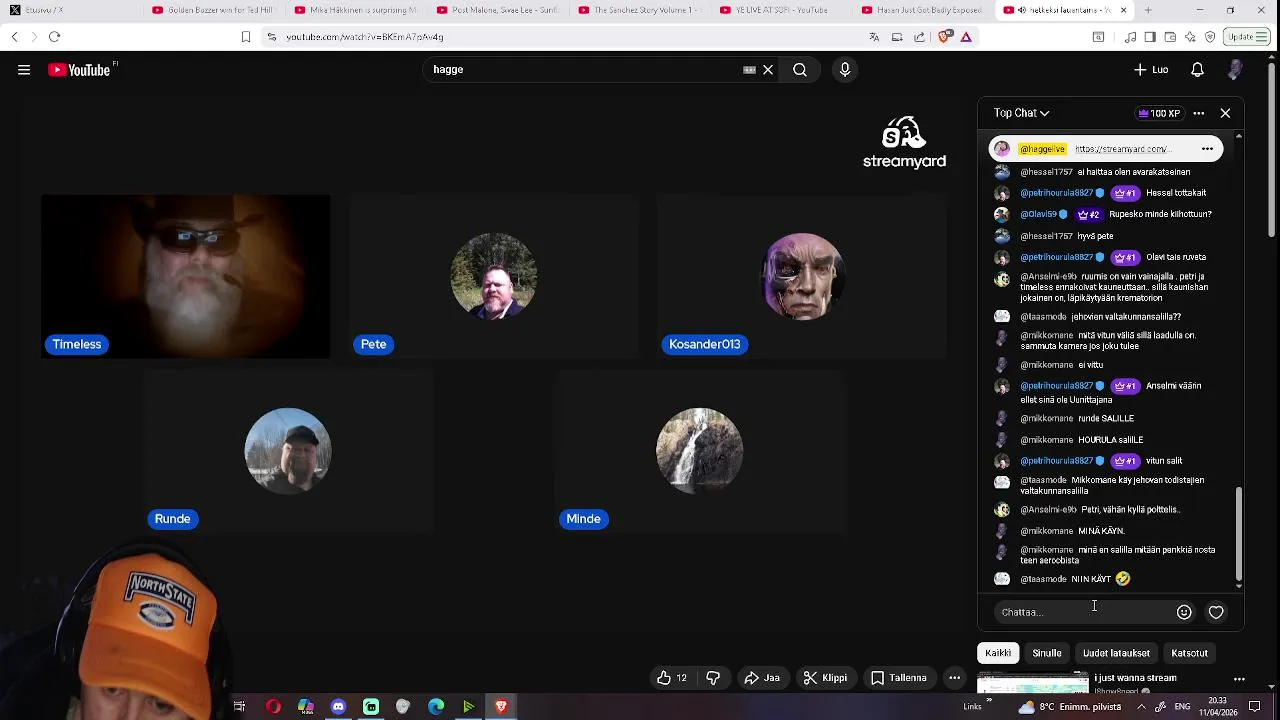Save the video with Tallenna button
The image size is (1280, 720).
(x=899, y=678)
